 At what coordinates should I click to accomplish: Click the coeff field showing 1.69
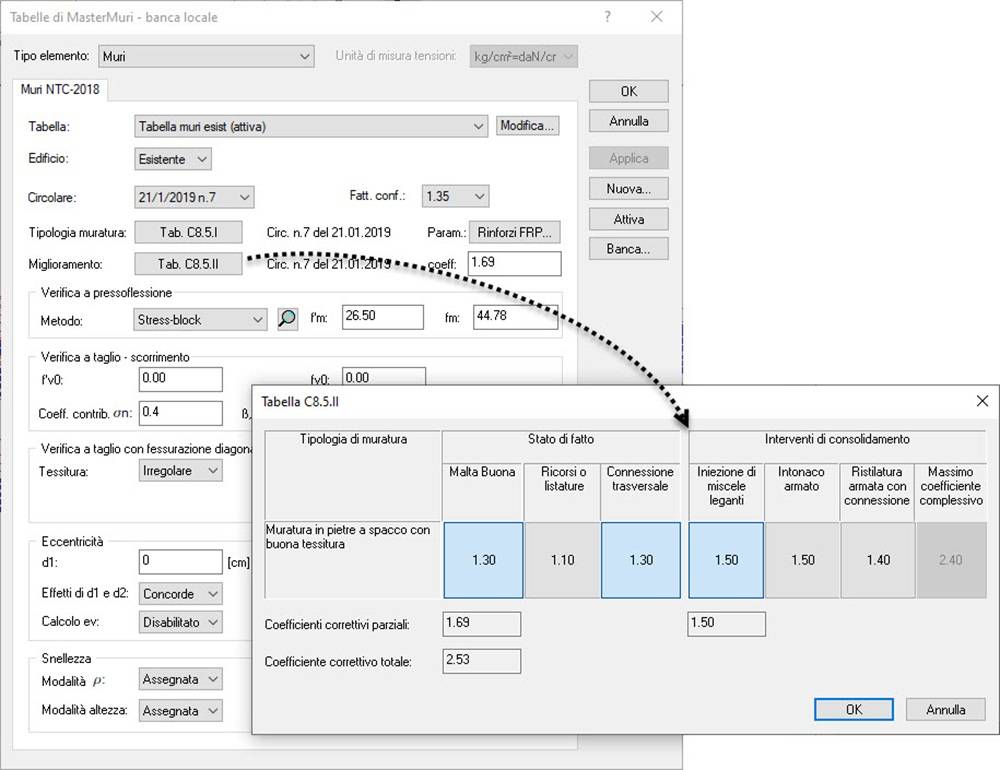pyautogui.click(x=515, y=263)
